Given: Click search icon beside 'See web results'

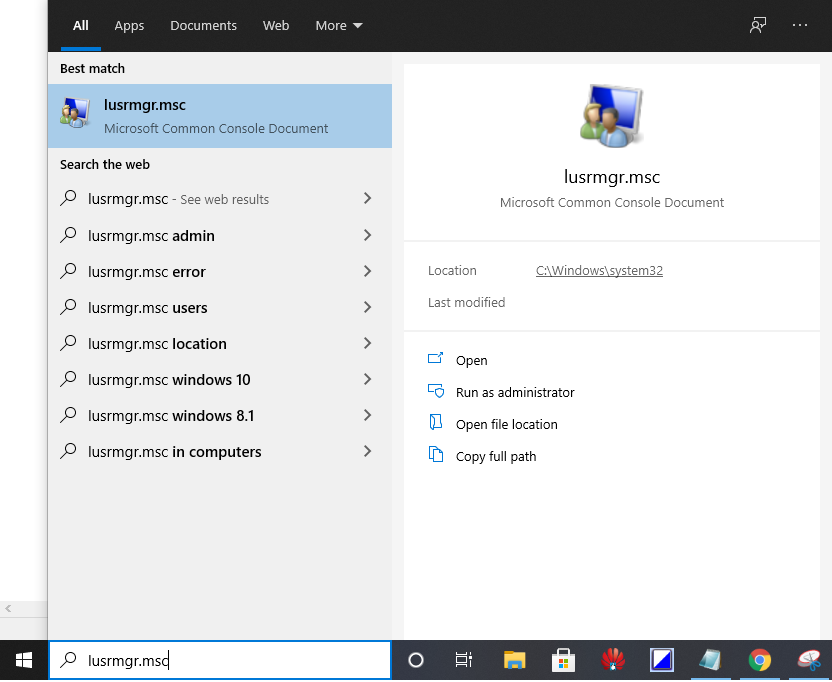Looking at the screenshot, I should (68, 198).
